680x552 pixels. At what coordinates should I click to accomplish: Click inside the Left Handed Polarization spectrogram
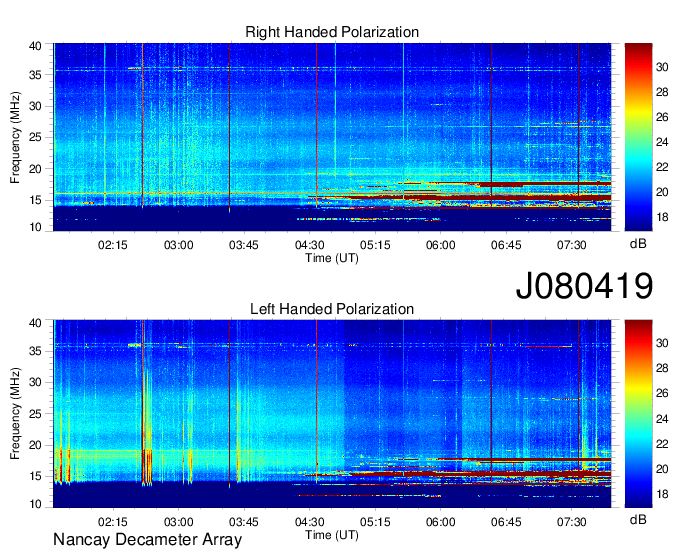coord(332,414)
